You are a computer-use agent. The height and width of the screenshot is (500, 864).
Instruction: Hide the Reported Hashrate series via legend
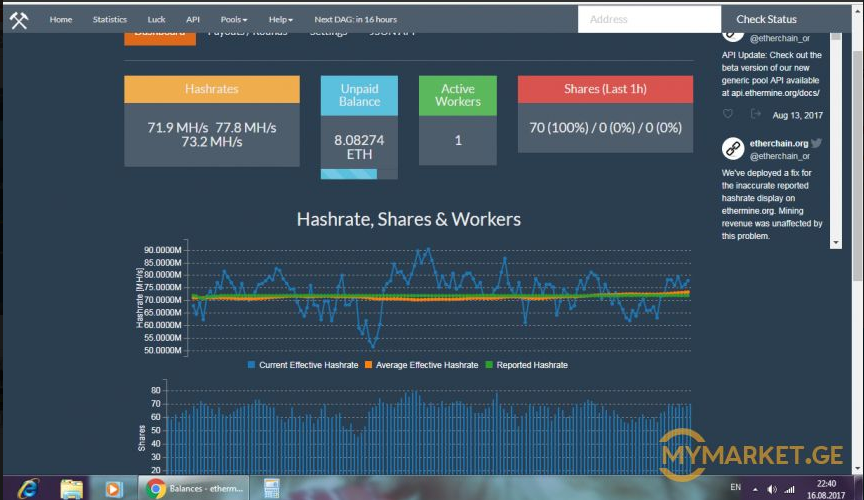coord(531,365)
